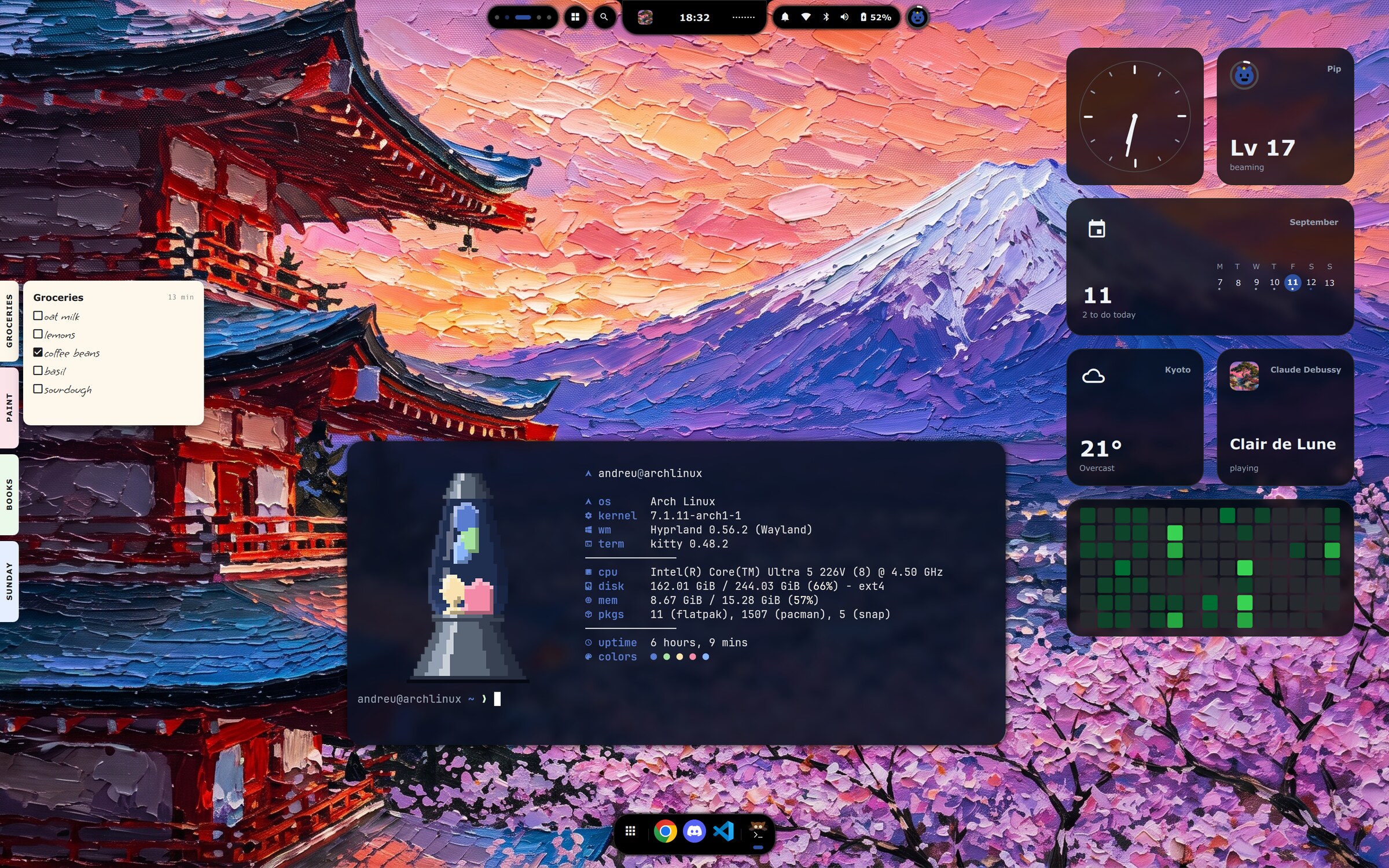The height and width of the screenshot is (868, 1389).
Task: Click the kernel 7.1.11-arch1-1 value
Action: point(695,516)
